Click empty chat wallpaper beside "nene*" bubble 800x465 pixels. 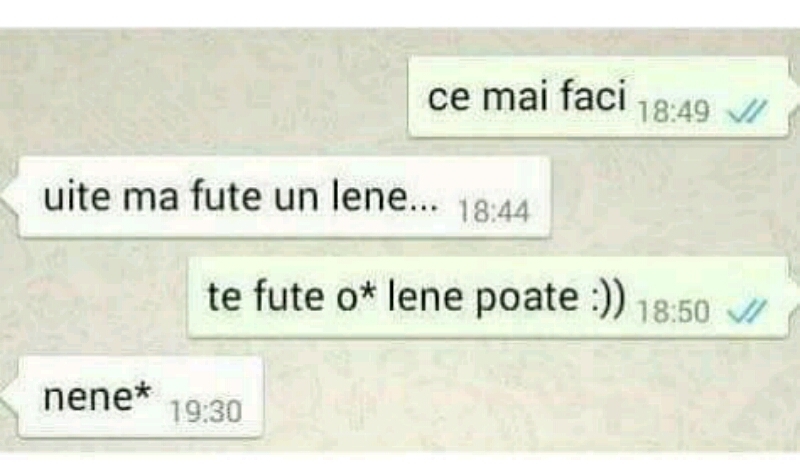tap(510, 398)
